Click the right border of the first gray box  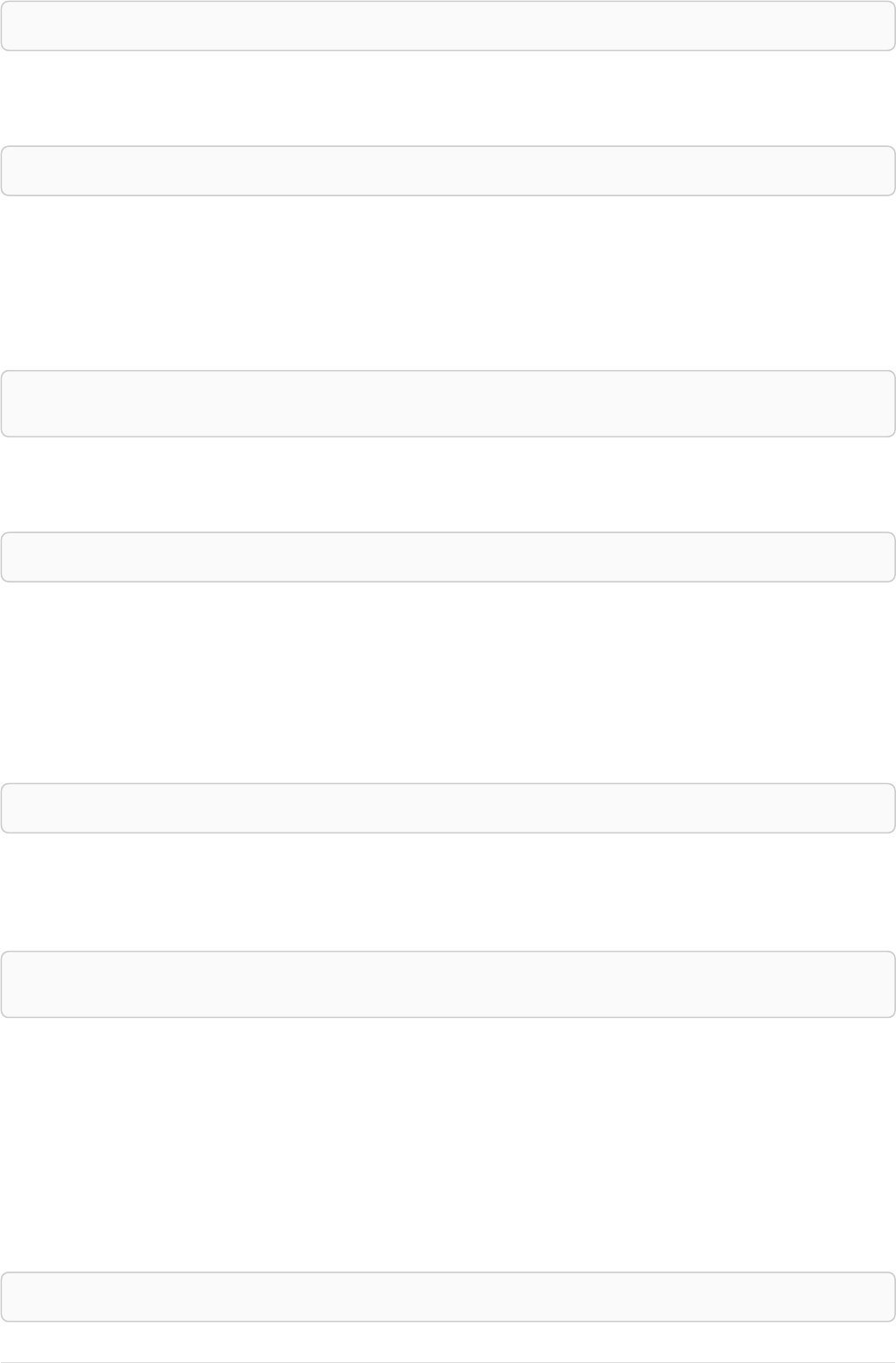(x=895, y=26)
